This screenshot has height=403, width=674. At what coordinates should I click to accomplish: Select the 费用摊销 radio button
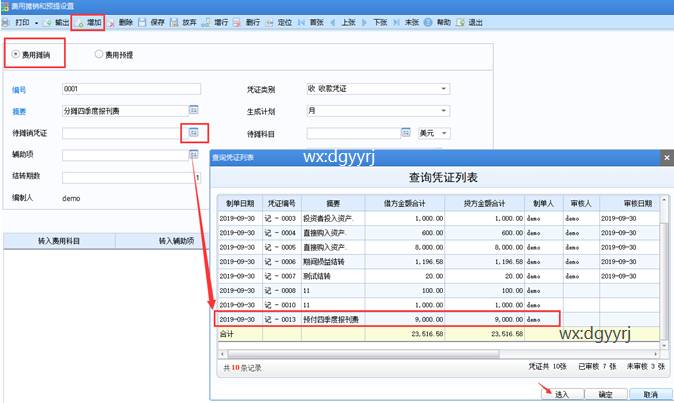point(14,55)
